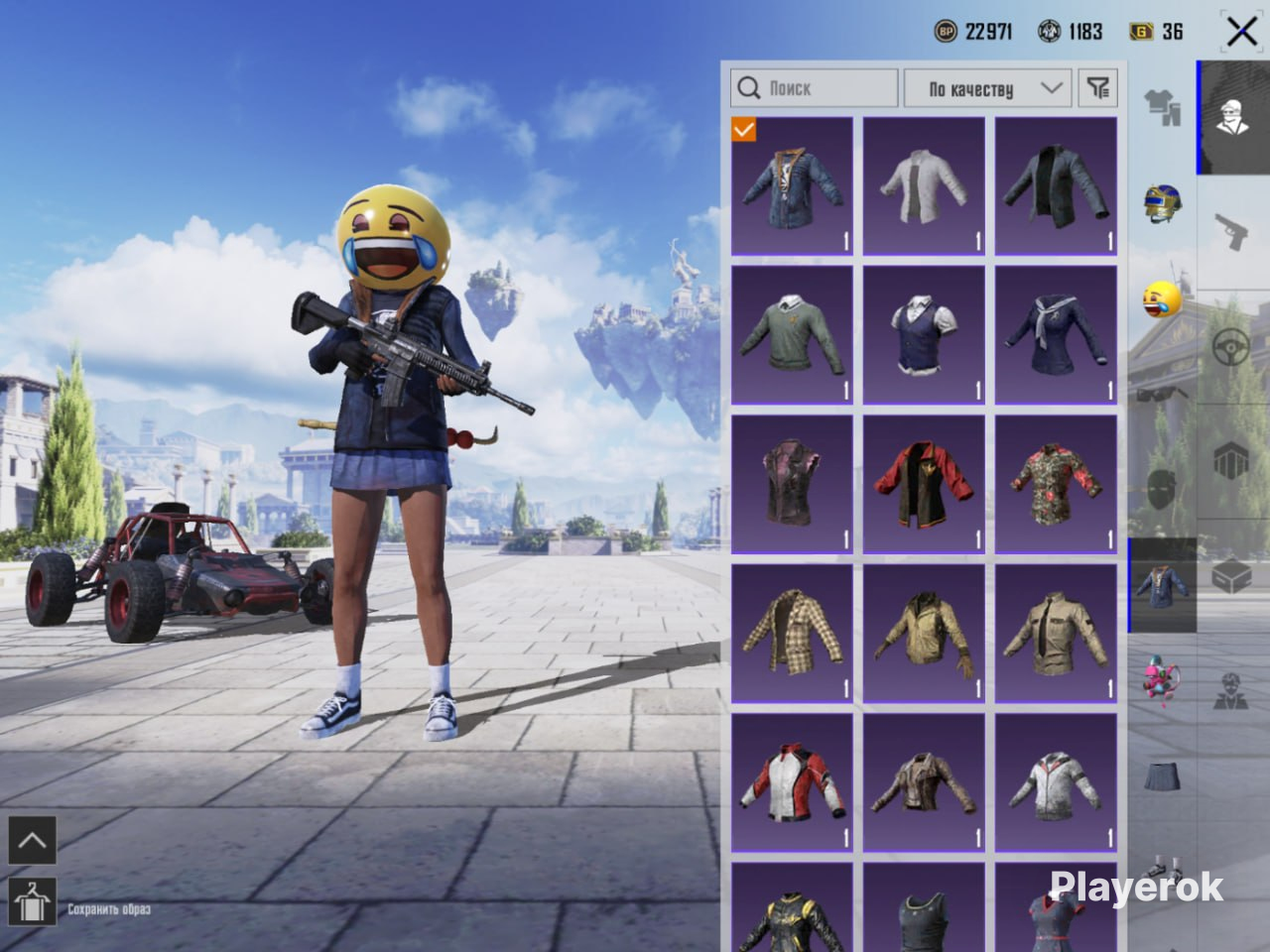Click the 'Сохранить образ' label
The width and height of the screenshot is (1270, 952).
tap(109, 908)
